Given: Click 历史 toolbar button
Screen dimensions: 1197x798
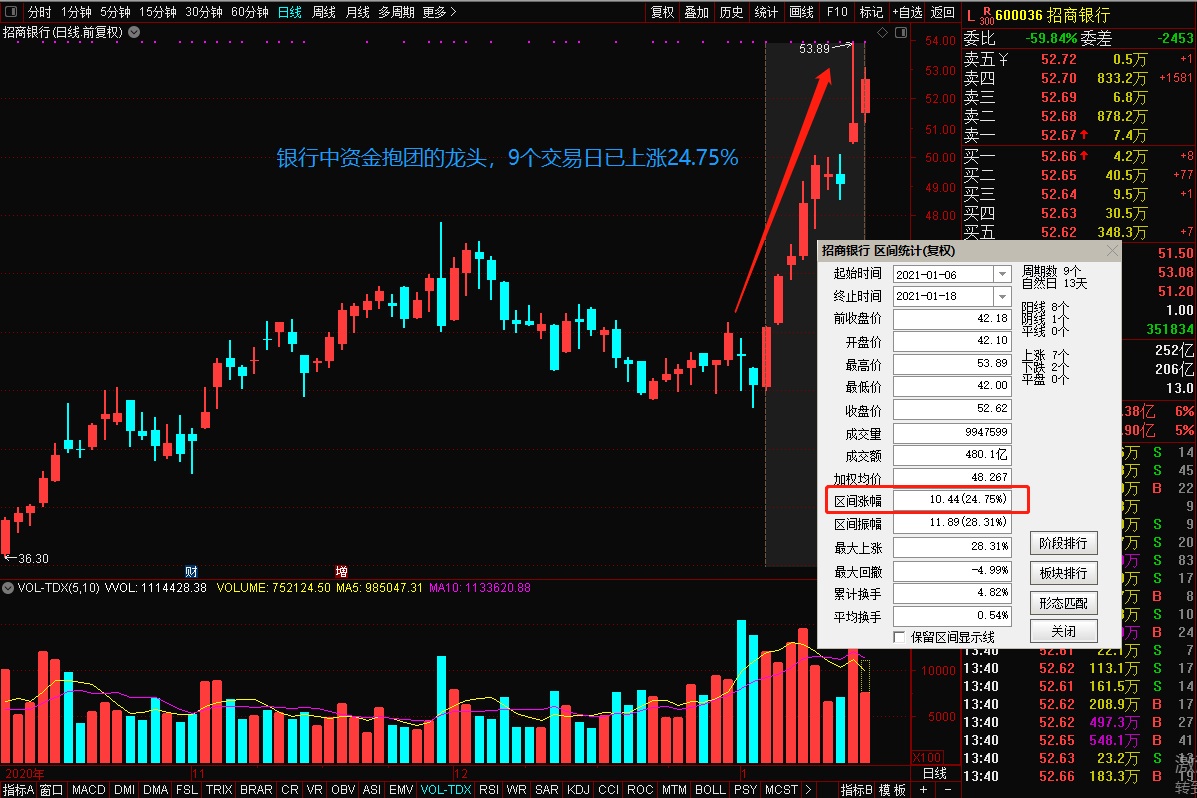Looking at the screenshot, I should click(x=731, y=11).
